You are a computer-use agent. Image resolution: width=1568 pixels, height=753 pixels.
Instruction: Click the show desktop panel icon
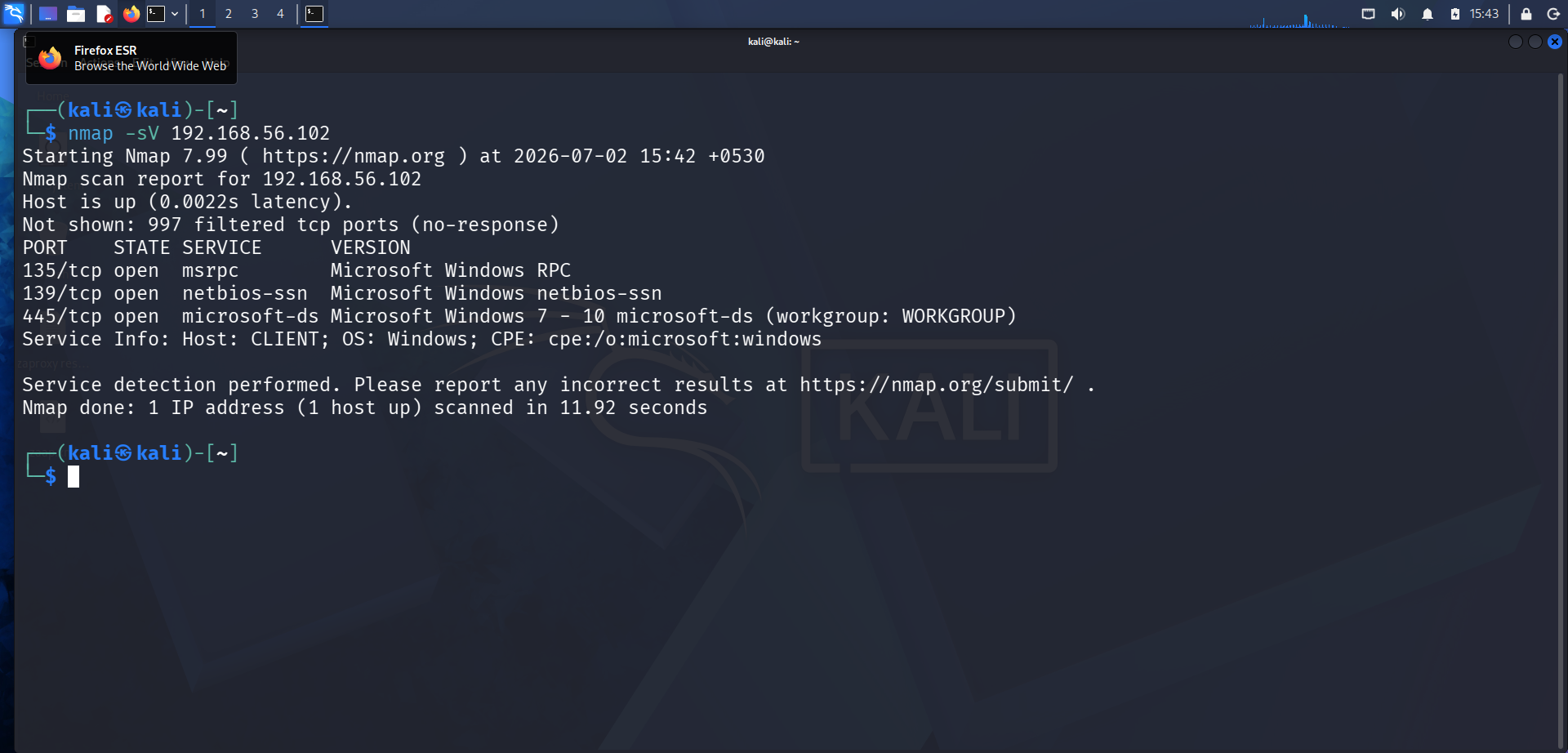48,14
